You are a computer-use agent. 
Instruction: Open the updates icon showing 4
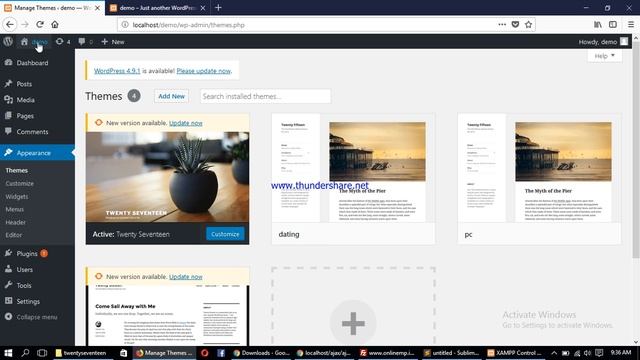(x=63, y=42)
